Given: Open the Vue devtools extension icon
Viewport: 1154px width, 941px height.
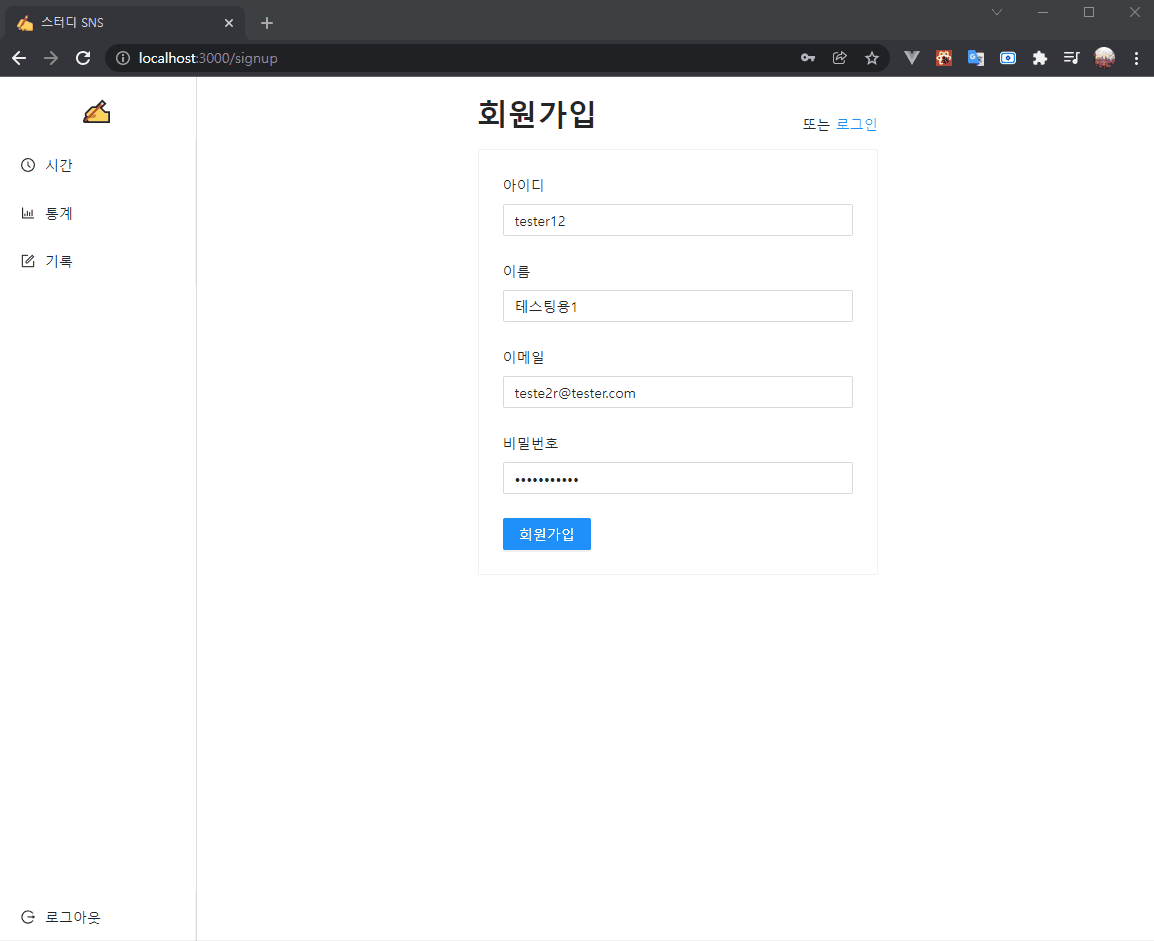Looking at the screenshot, I should pos(912,58).
